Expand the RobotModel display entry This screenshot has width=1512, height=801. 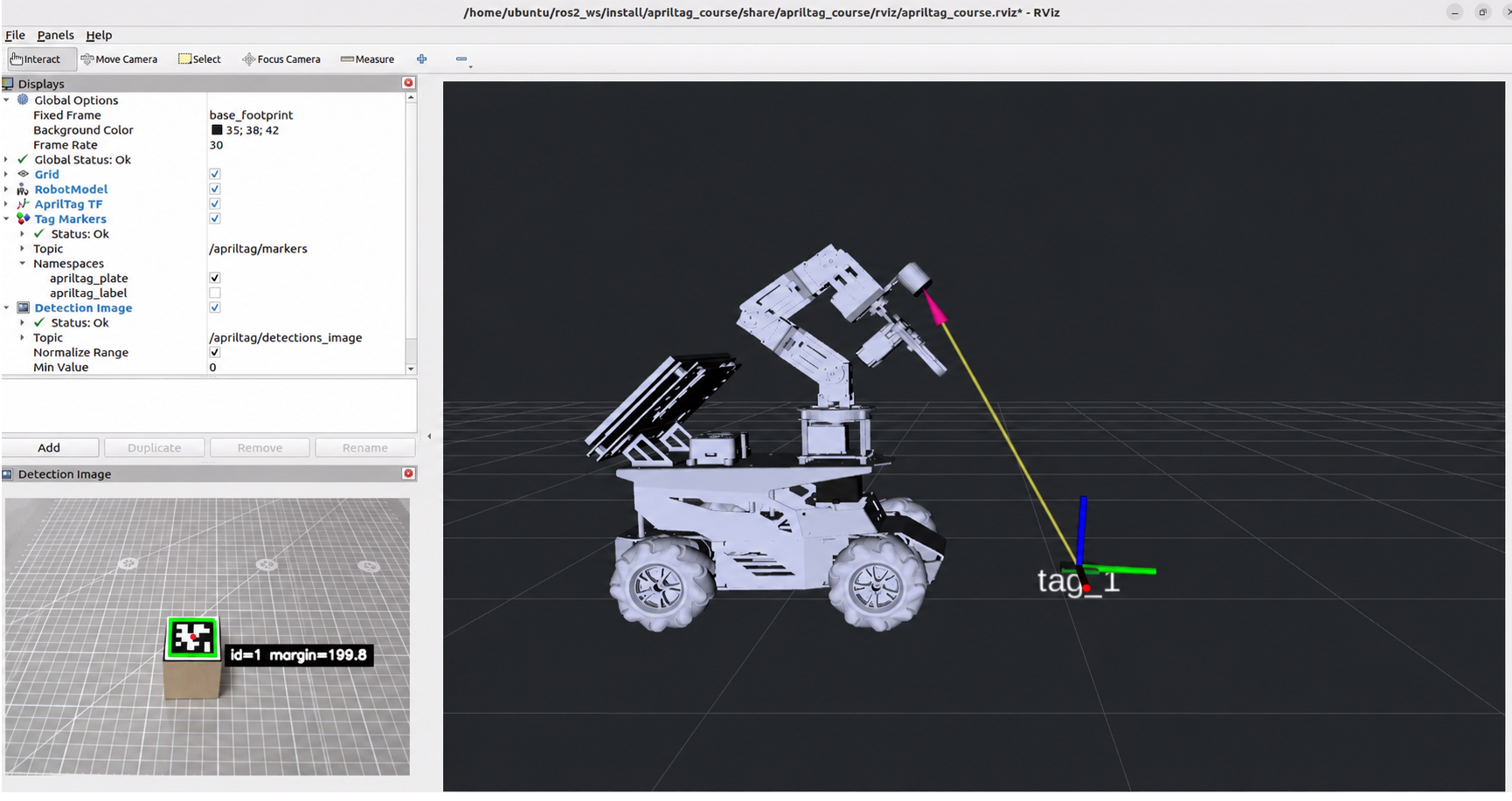[7, 190]
